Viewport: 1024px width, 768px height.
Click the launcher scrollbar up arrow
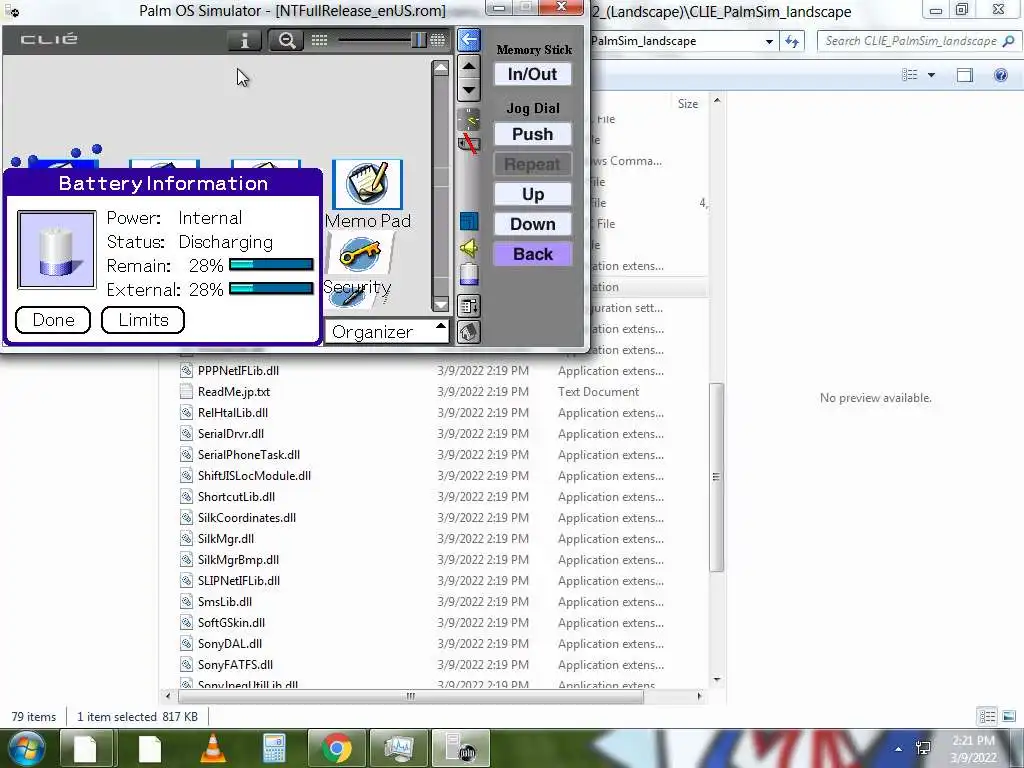pos(441,68)
